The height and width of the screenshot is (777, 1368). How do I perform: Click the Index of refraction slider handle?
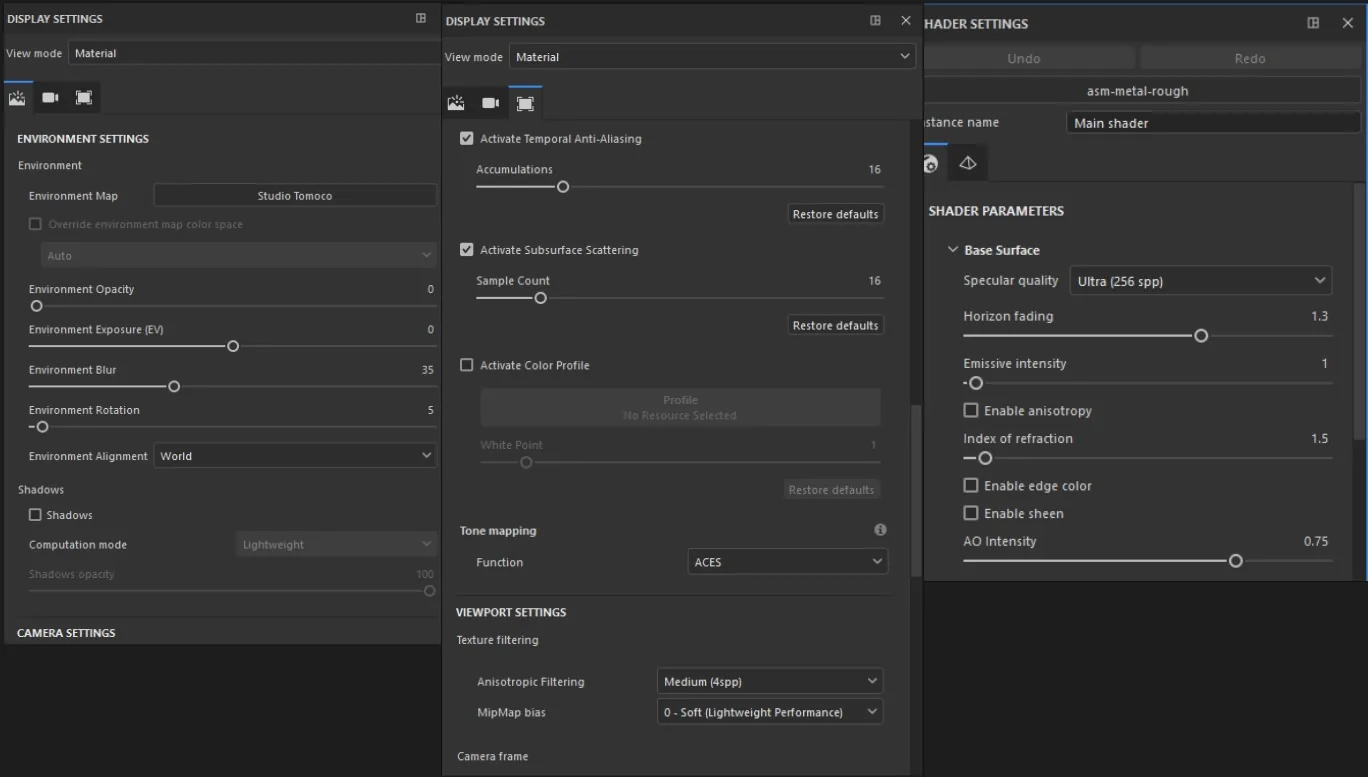coord(985,458)
